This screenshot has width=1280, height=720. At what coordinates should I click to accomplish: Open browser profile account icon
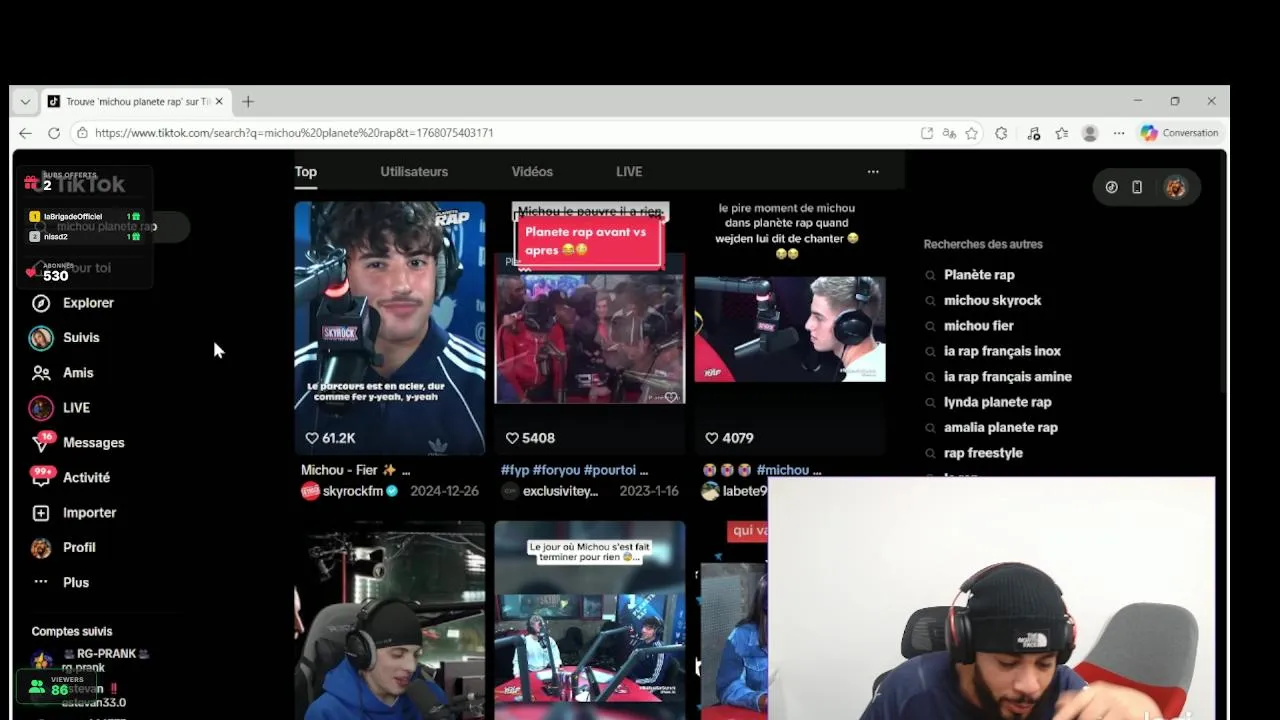1090,133
